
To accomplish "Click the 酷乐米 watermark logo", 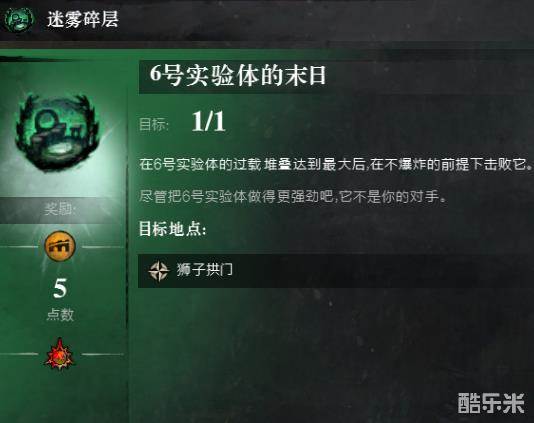I will click(491, 403).
